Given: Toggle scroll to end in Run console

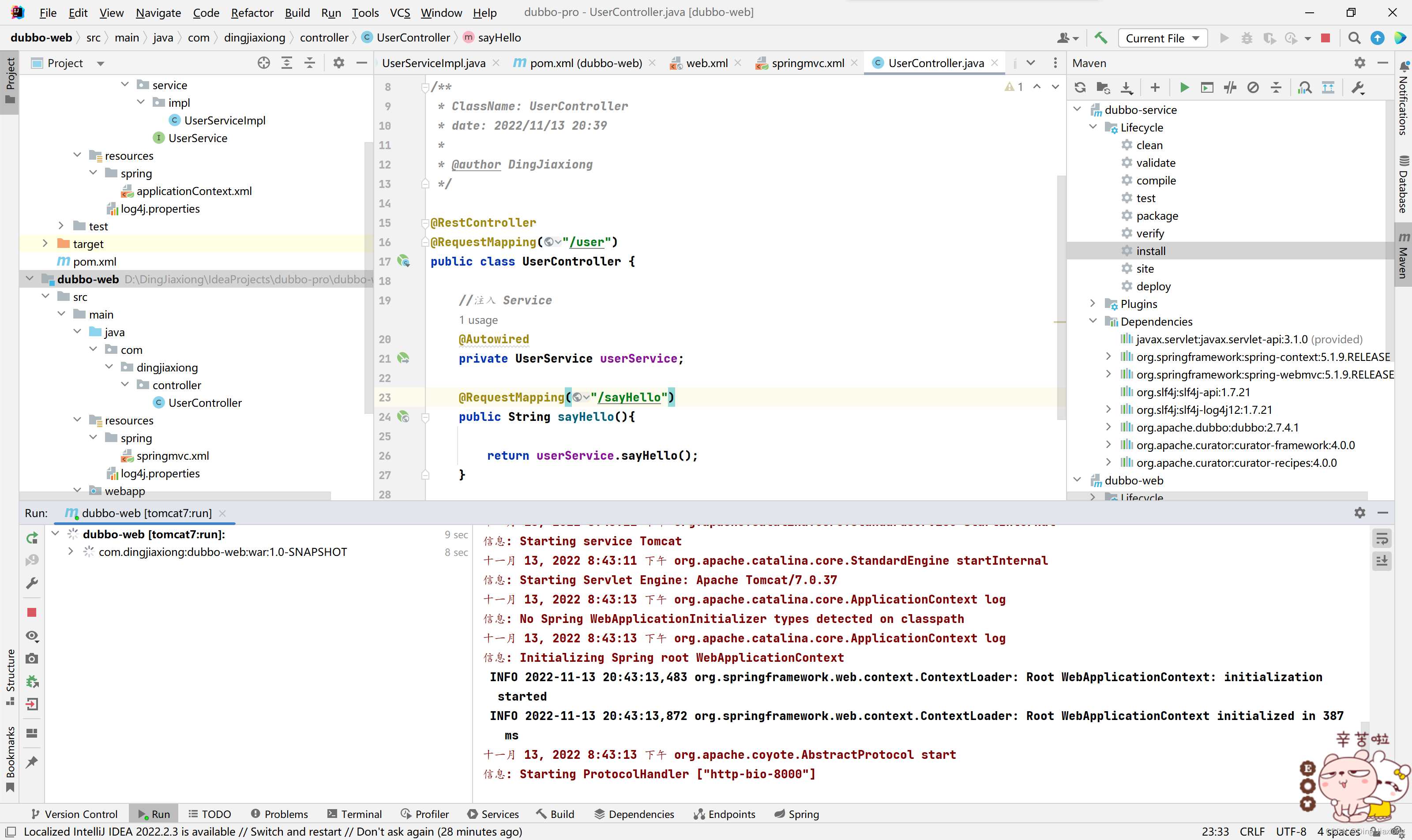Looking at the screenshot, I should click(x=1382, y=561).
